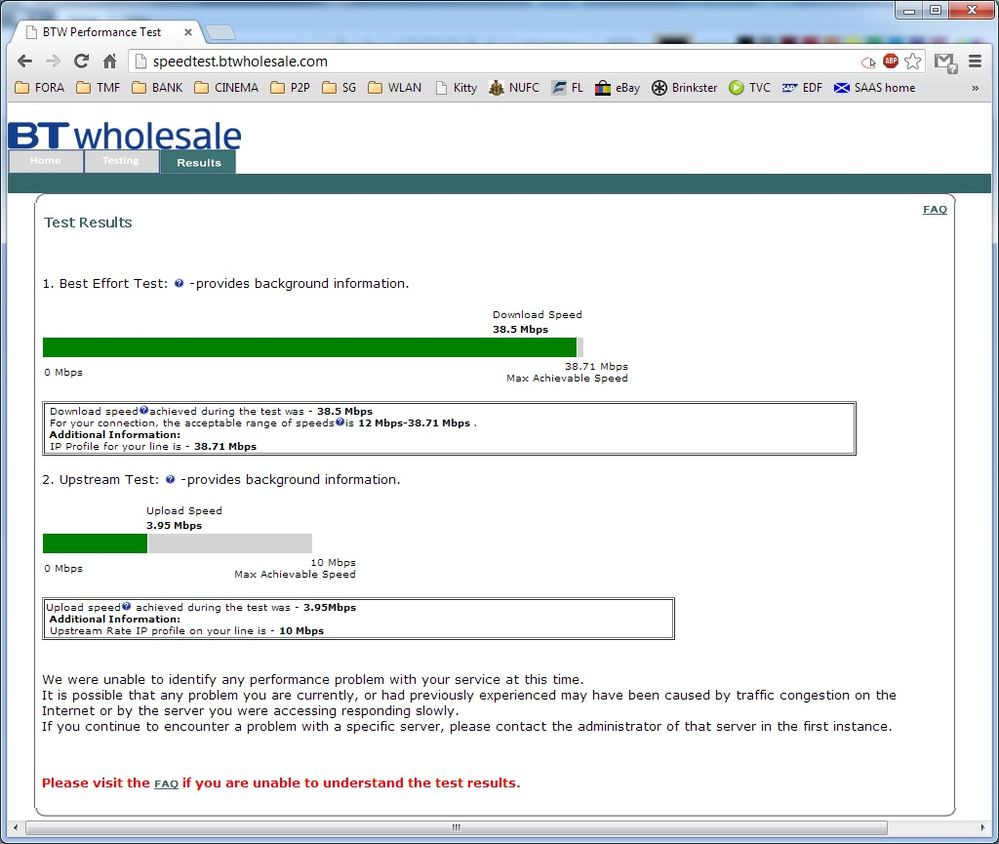Open the Brinkster bookmark
999x844 pixels.
(x=684, y=88)
